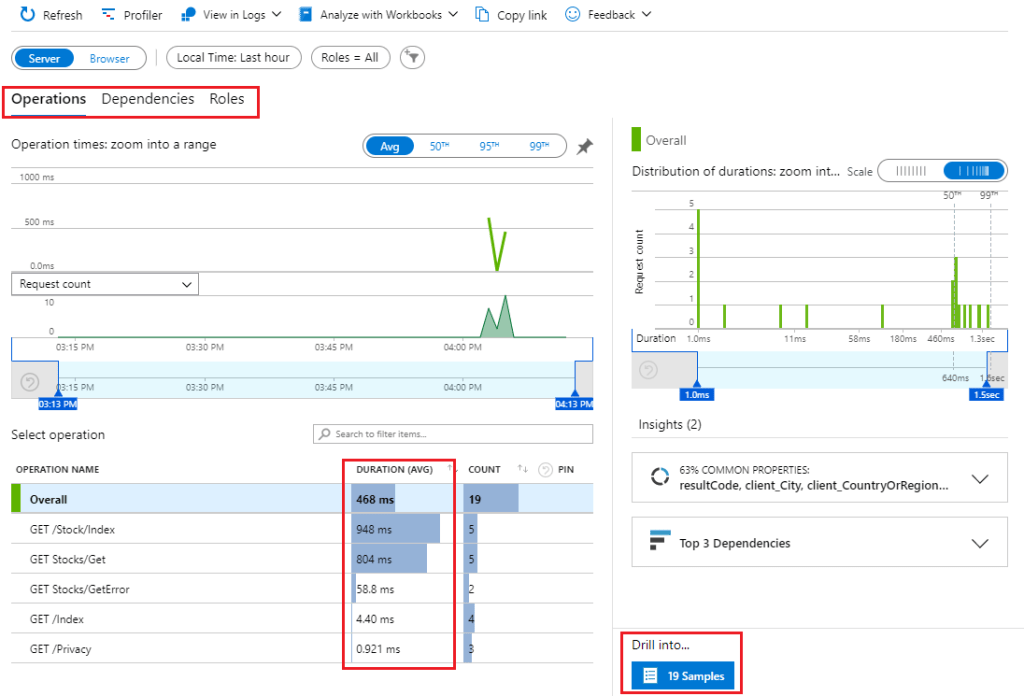Click the duration range reset icon

tap(649, 370)
